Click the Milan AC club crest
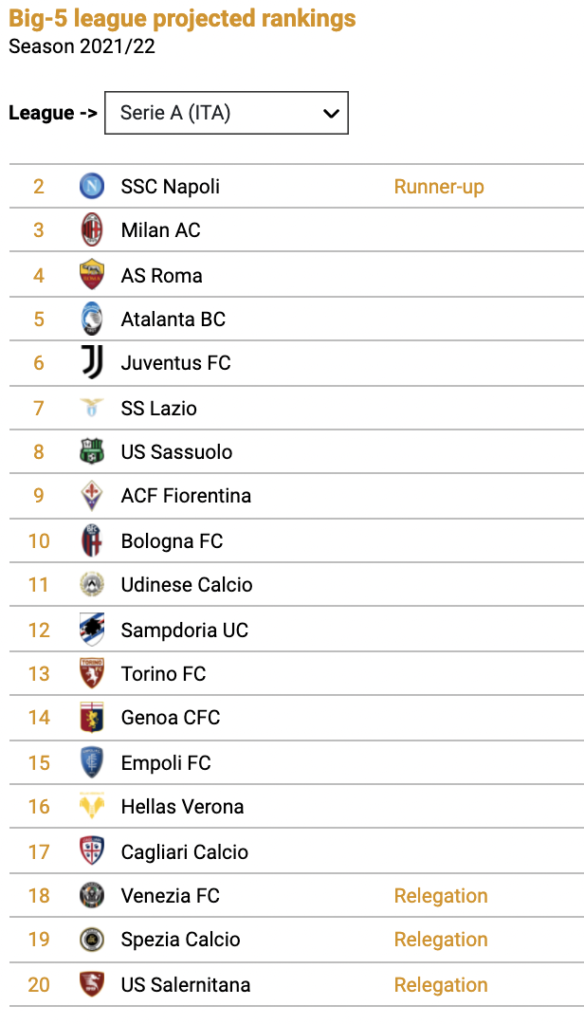 91,230
